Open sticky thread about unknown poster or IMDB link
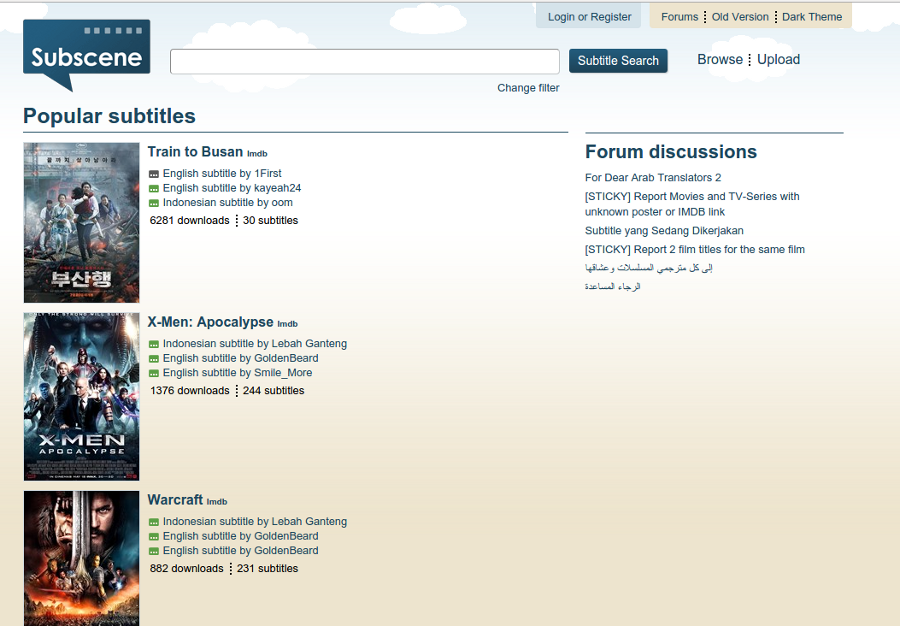900x626 pixels. (692, 204)
